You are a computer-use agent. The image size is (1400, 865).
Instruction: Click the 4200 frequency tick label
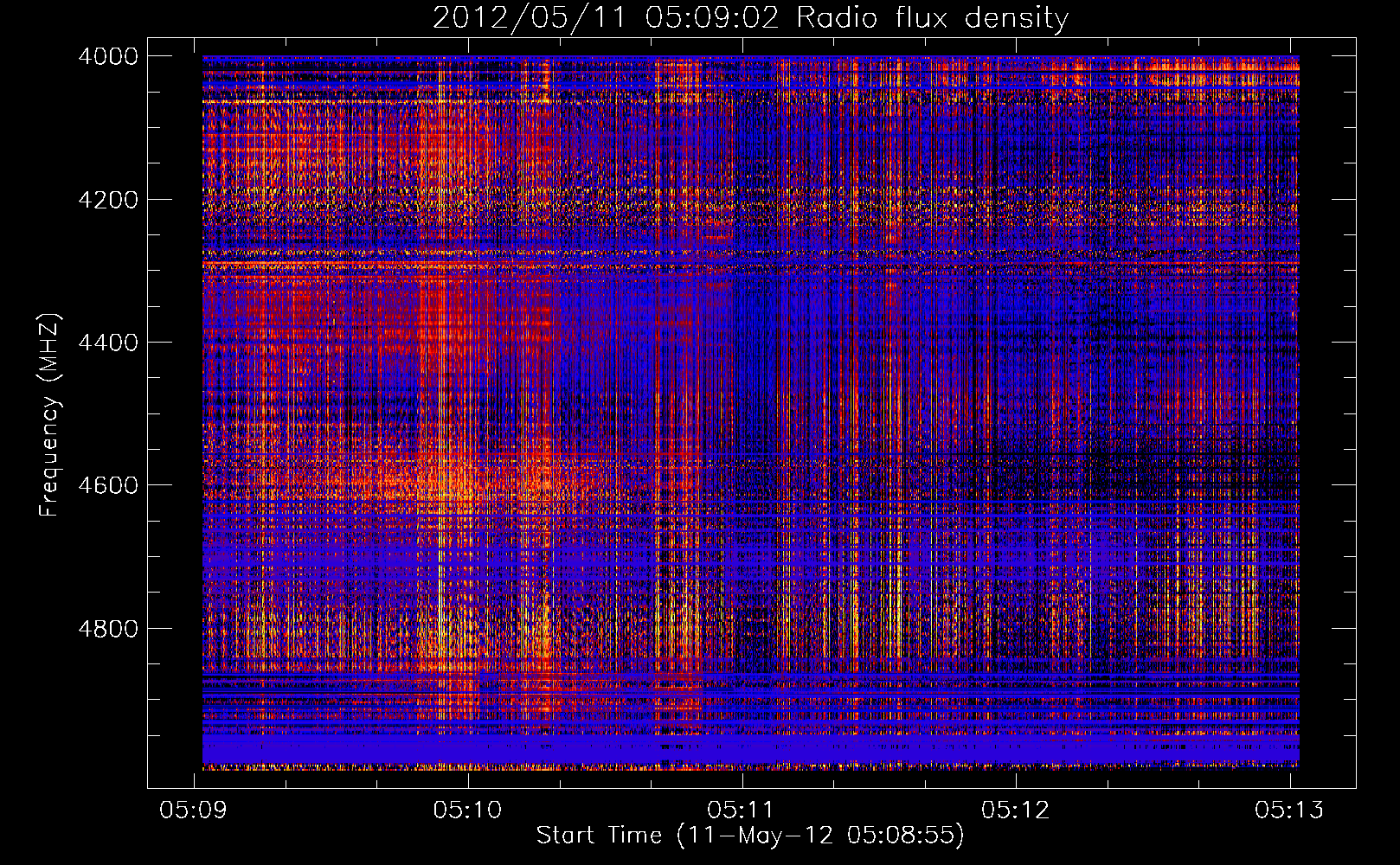pos(108,200)
